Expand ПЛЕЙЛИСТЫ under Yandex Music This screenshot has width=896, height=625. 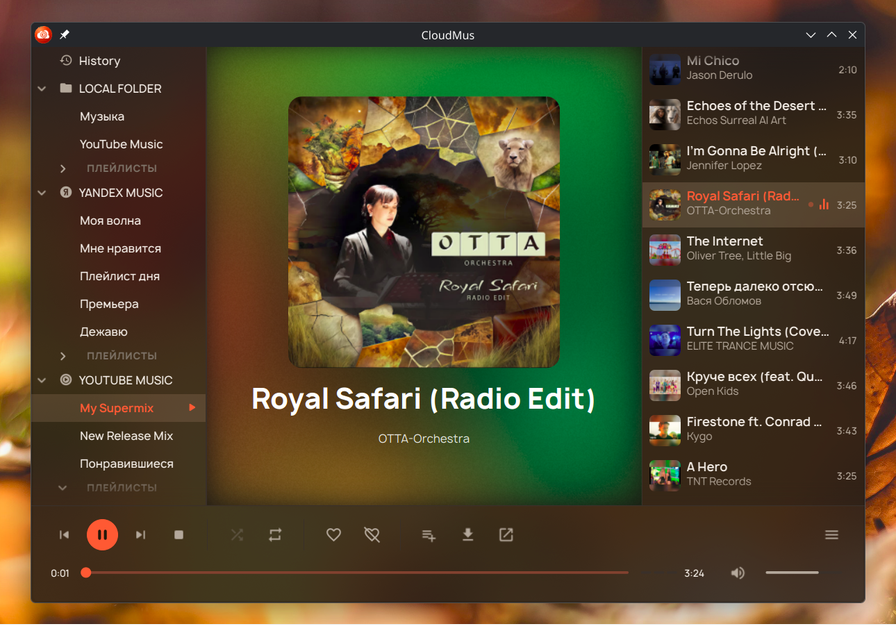pyautogui.click(x=63, y=356)
